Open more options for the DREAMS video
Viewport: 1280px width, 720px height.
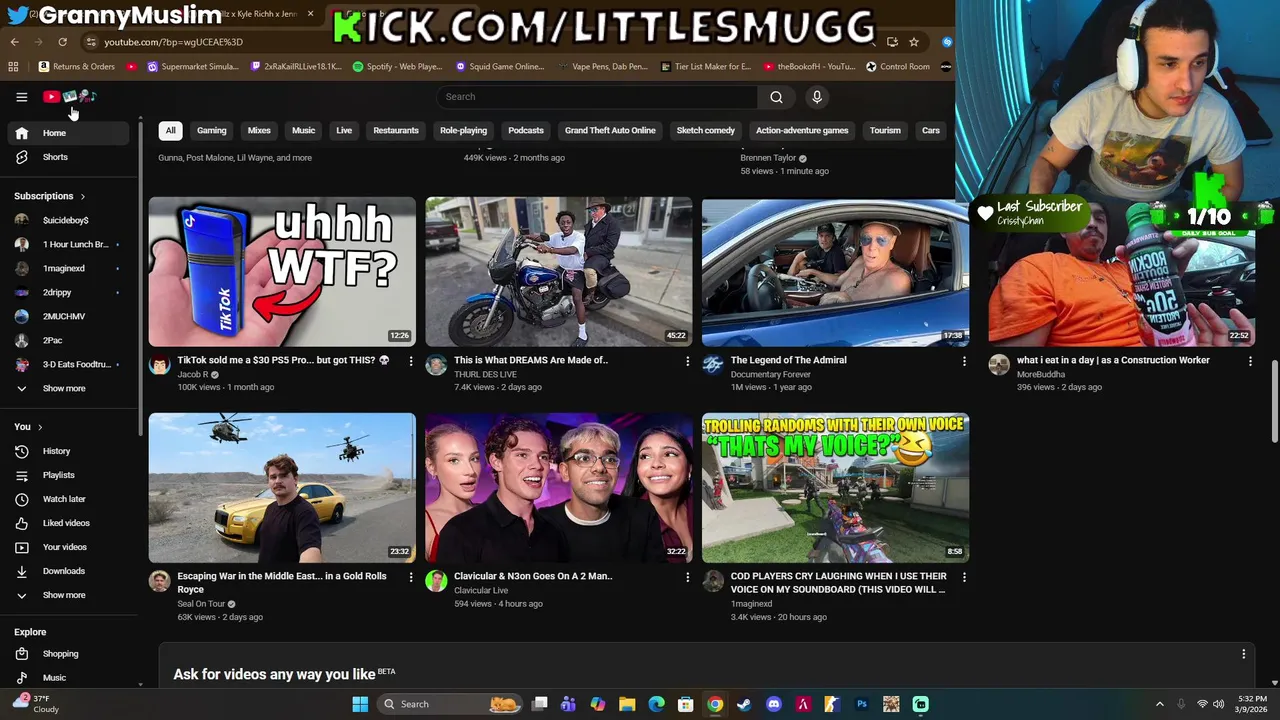point(687,361)
